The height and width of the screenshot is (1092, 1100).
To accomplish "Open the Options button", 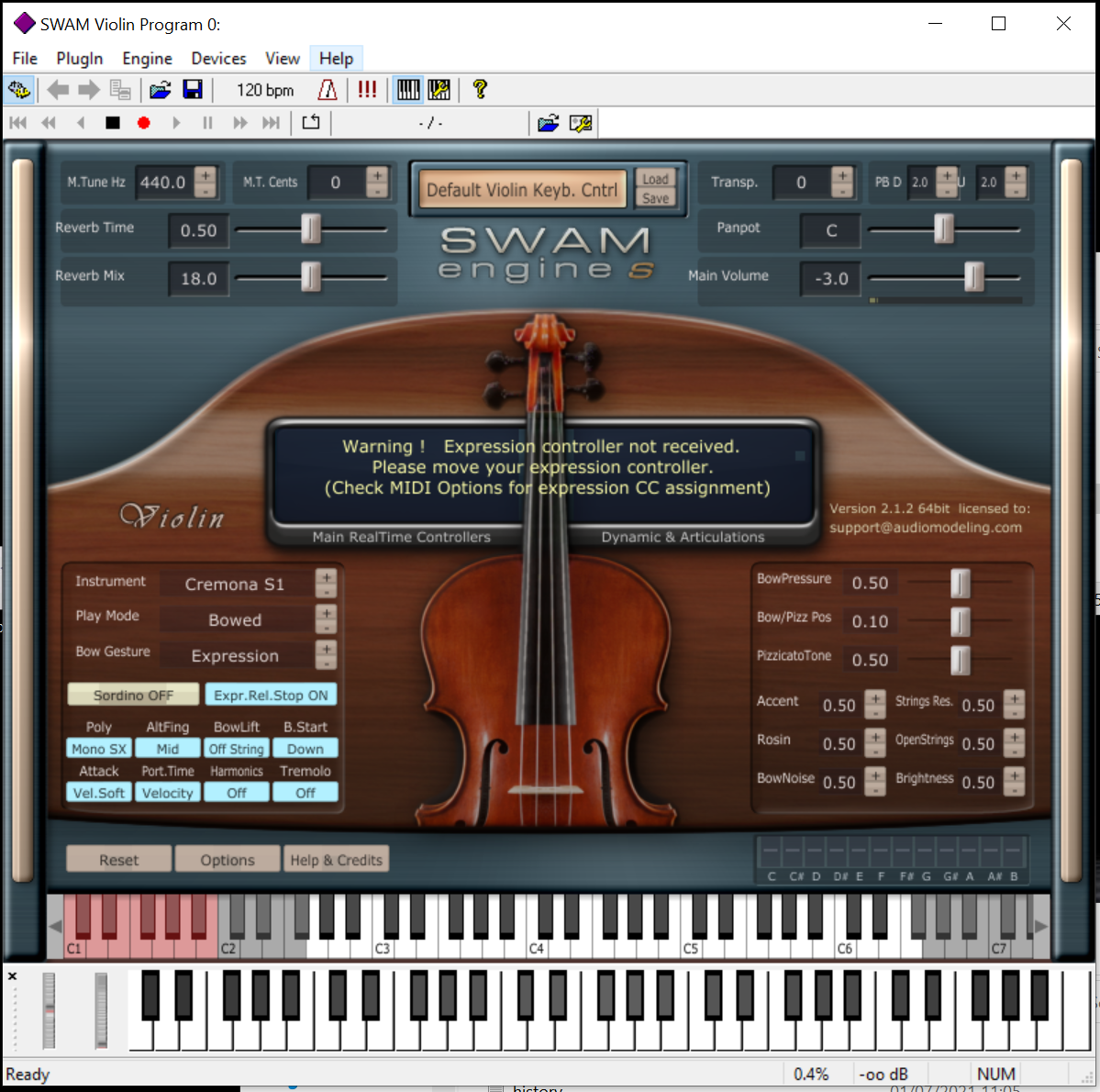I will [228, 860].
